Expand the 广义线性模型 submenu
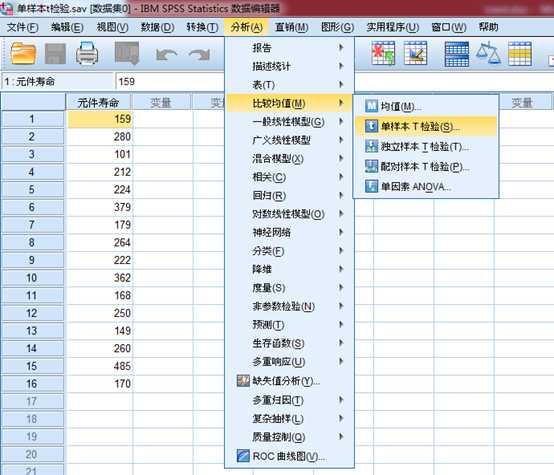This screenshot has width=554, height=475. [289, 140]
